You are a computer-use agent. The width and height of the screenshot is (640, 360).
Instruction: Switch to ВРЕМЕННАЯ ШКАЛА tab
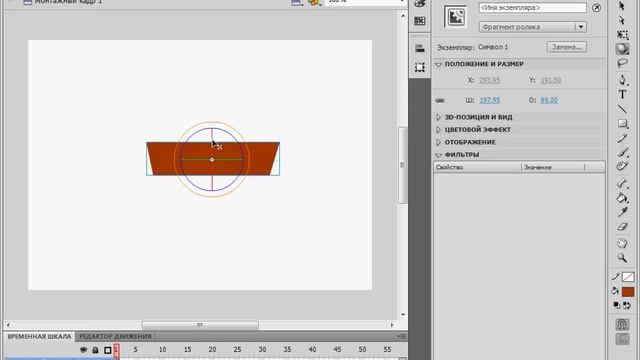[x=39, y=336]
